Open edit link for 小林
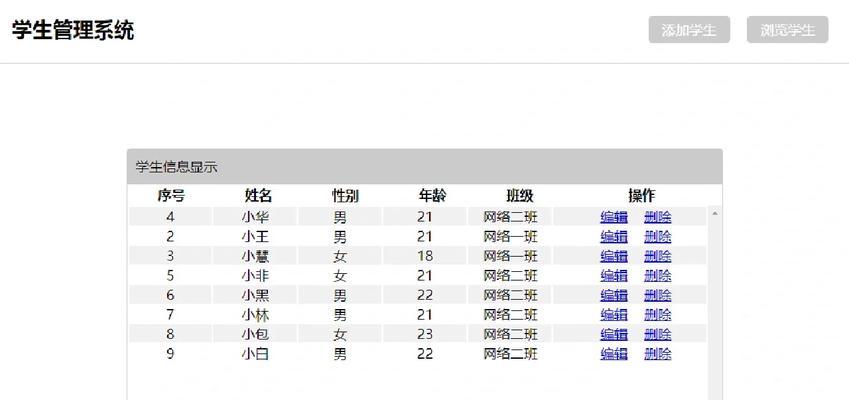 click(x=614, y=314)
